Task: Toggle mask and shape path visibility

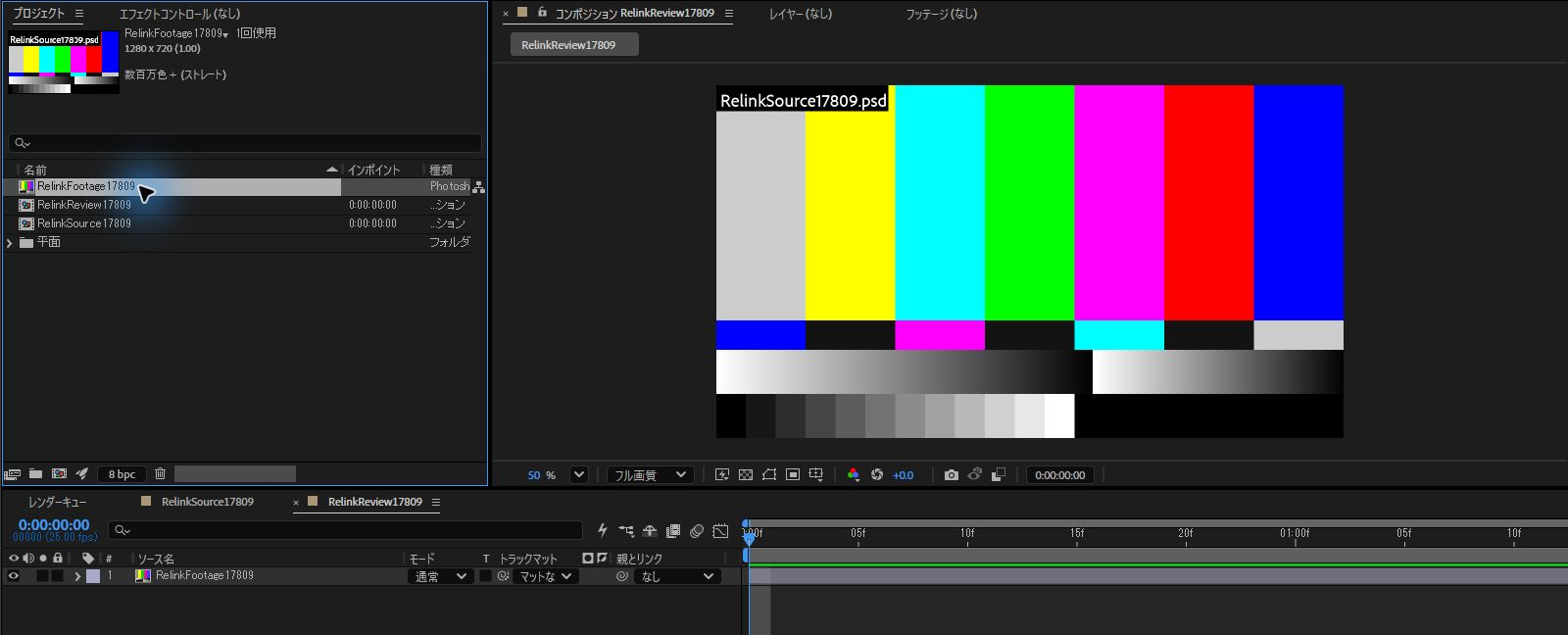Action: 769,475
